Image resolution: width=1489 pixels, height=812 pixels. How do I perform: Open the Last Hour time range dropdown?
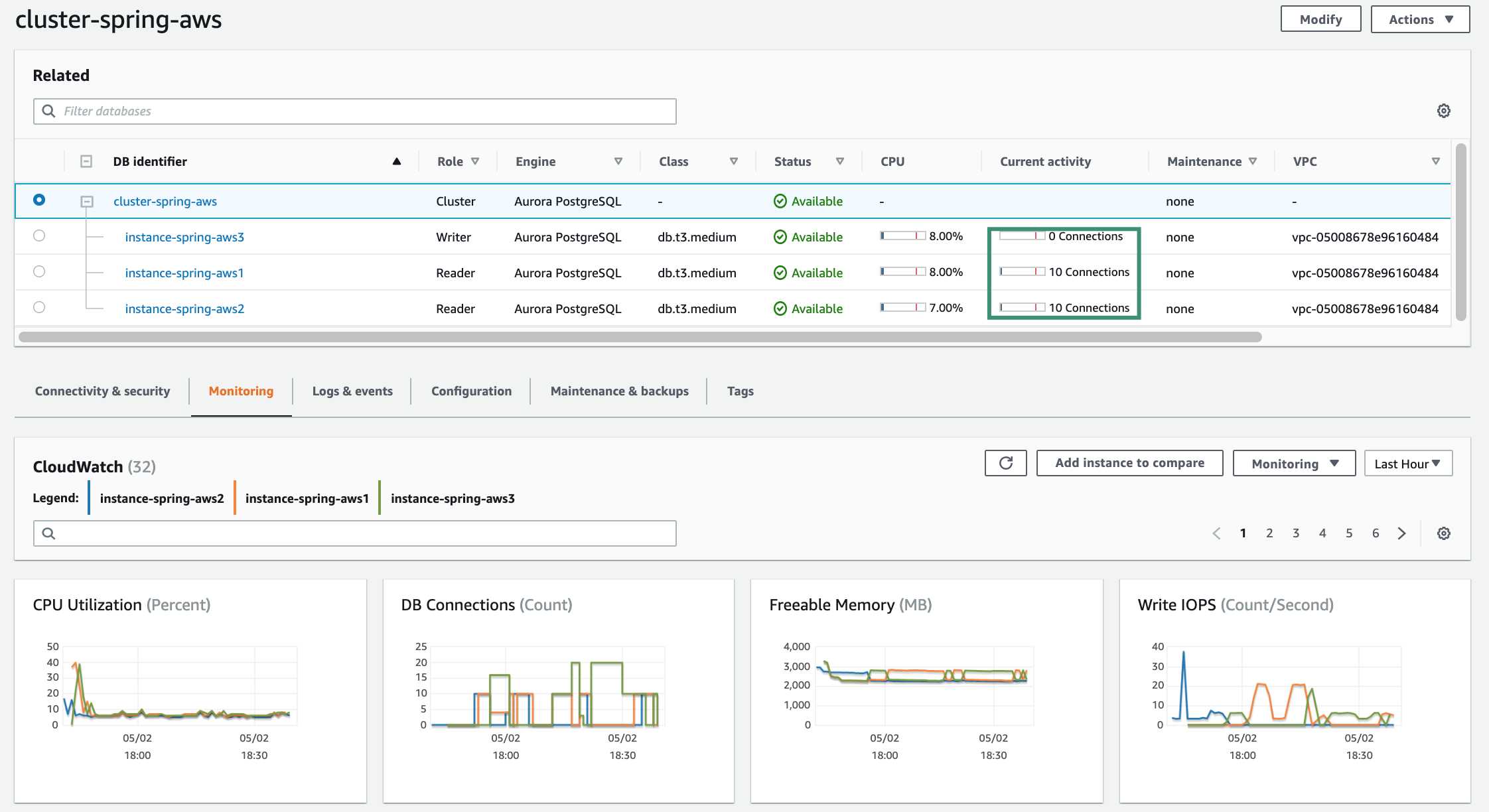click(1407, 464)
